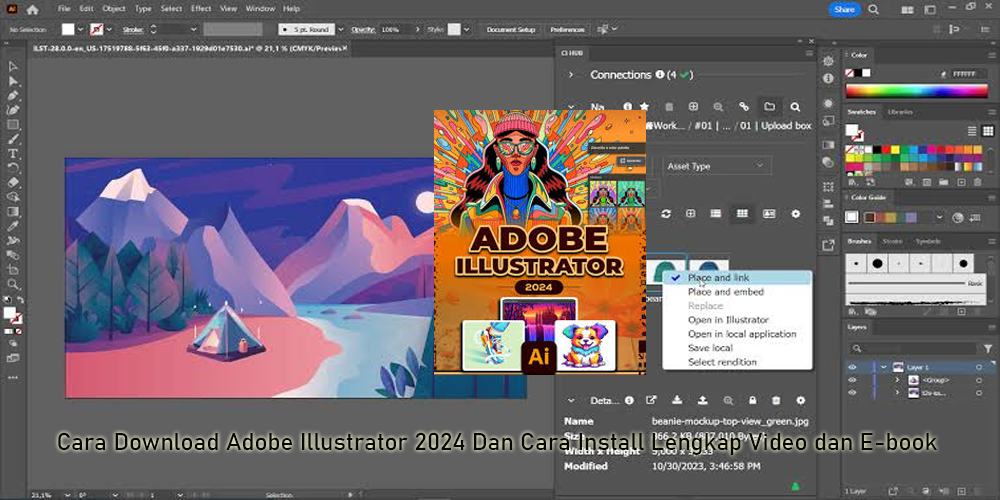The width and height of the screenshot is (1000, 500).
Task: Click the Details upload icon
Action: click(702, 401)
